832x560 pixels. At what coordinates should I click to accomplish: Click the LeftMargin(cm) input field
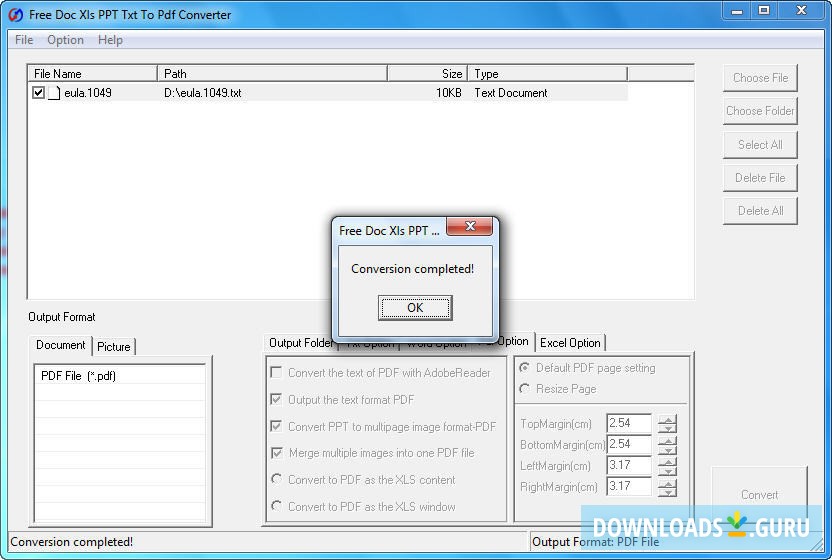pos(629,466)
